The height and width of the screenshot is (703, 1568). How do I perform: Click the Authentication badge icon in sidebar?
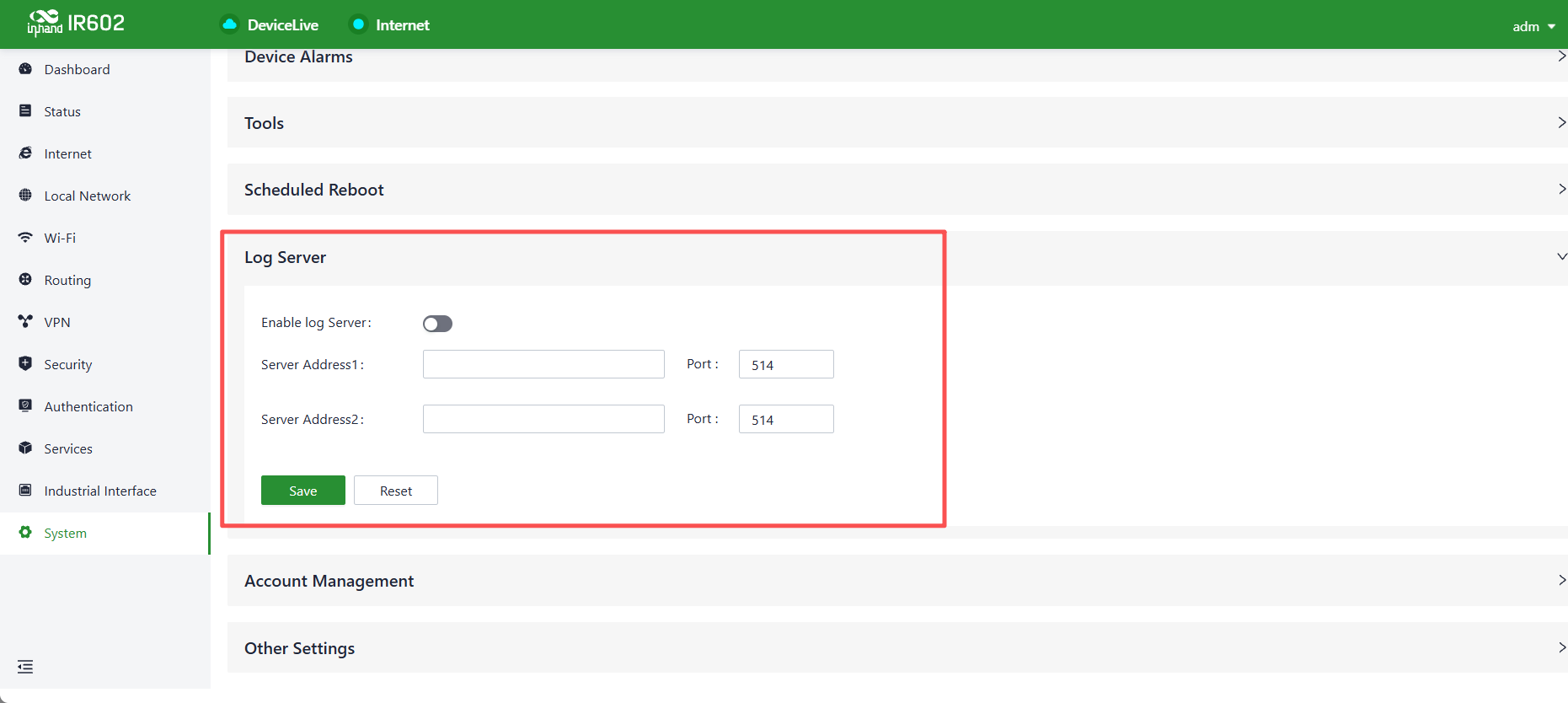pyautogui.click(x=25, y=406)
